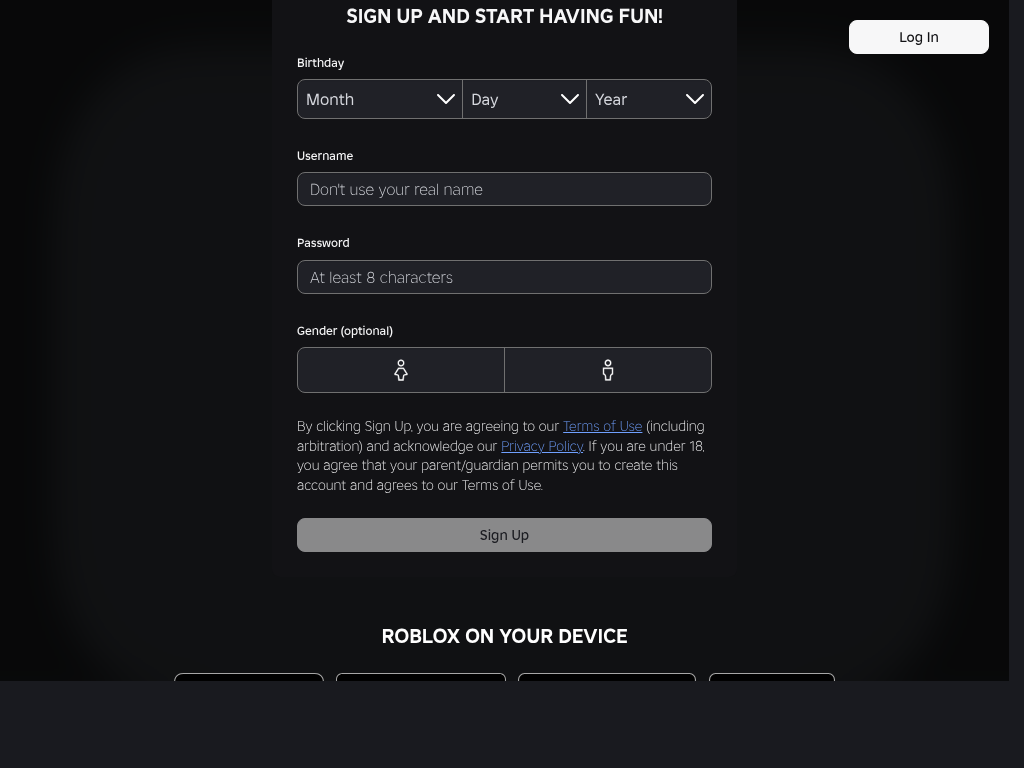
Task: Click the Log In button
Action: pos(918,37)
